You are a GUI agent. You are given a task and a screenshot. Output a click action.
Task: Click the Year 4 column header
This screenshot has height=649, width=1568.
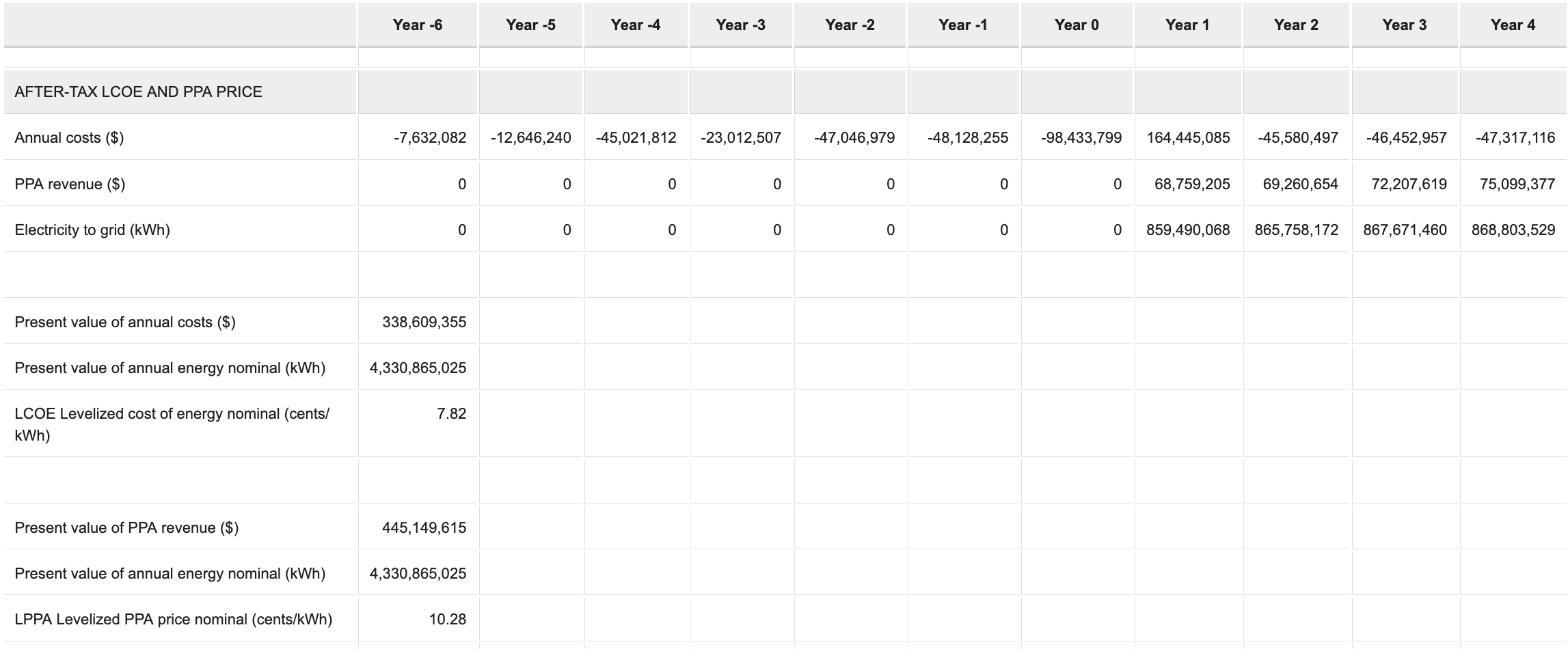click(1512, 25)
